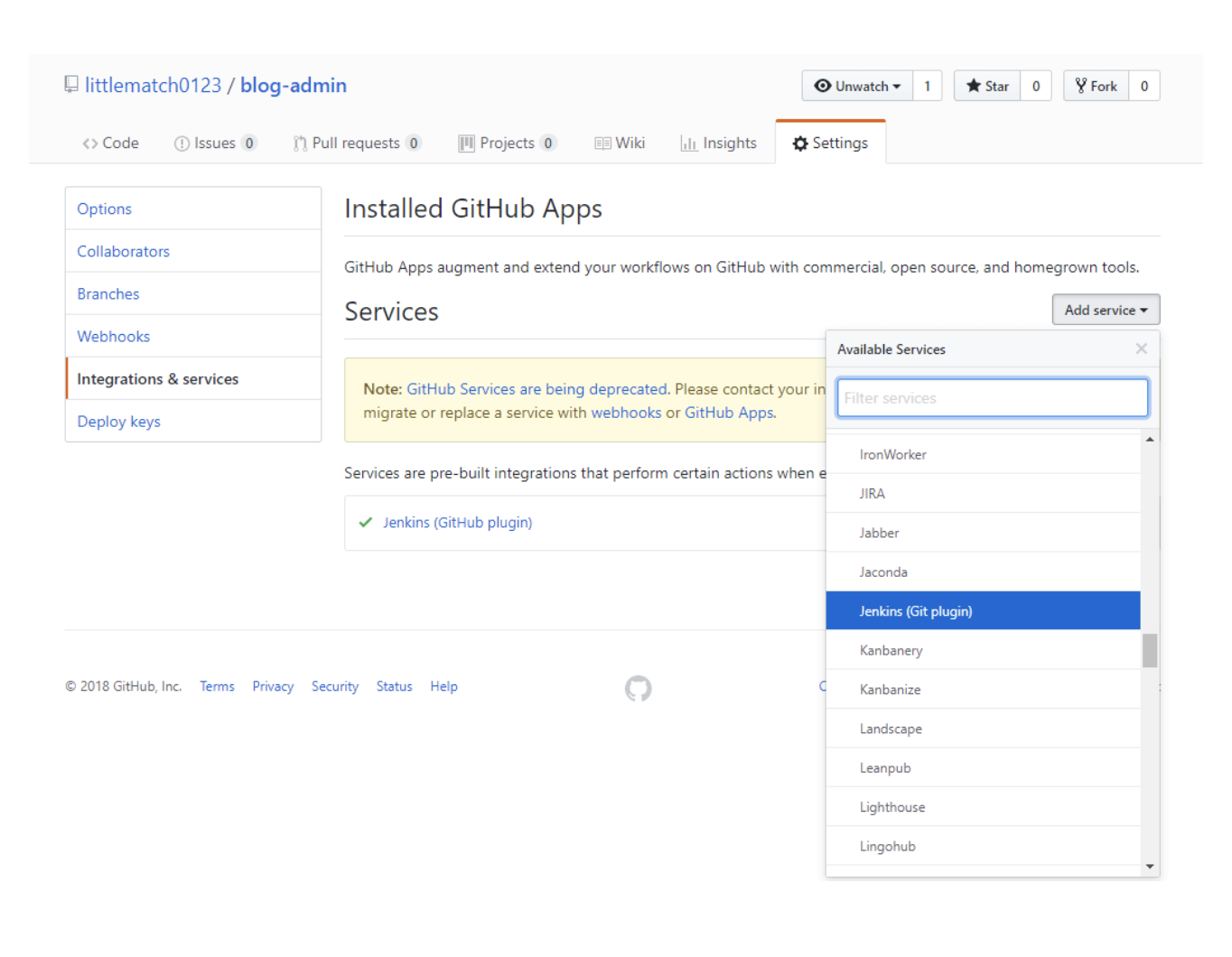Open the webhooks link in the note
This screenshot has width=1232, height=957.
[626, 413]
